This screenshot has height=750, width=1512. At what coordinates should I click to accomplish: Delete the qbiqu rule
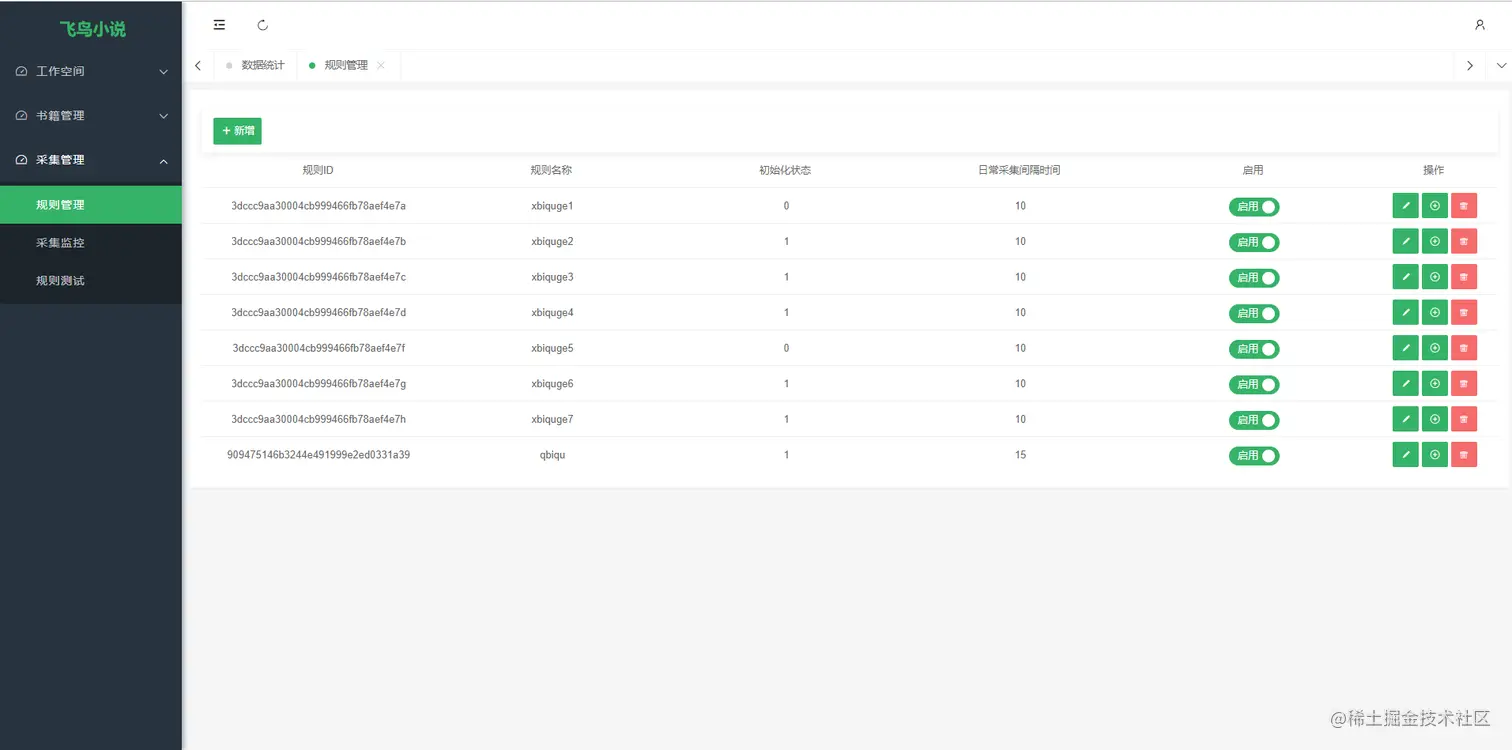1464,454
